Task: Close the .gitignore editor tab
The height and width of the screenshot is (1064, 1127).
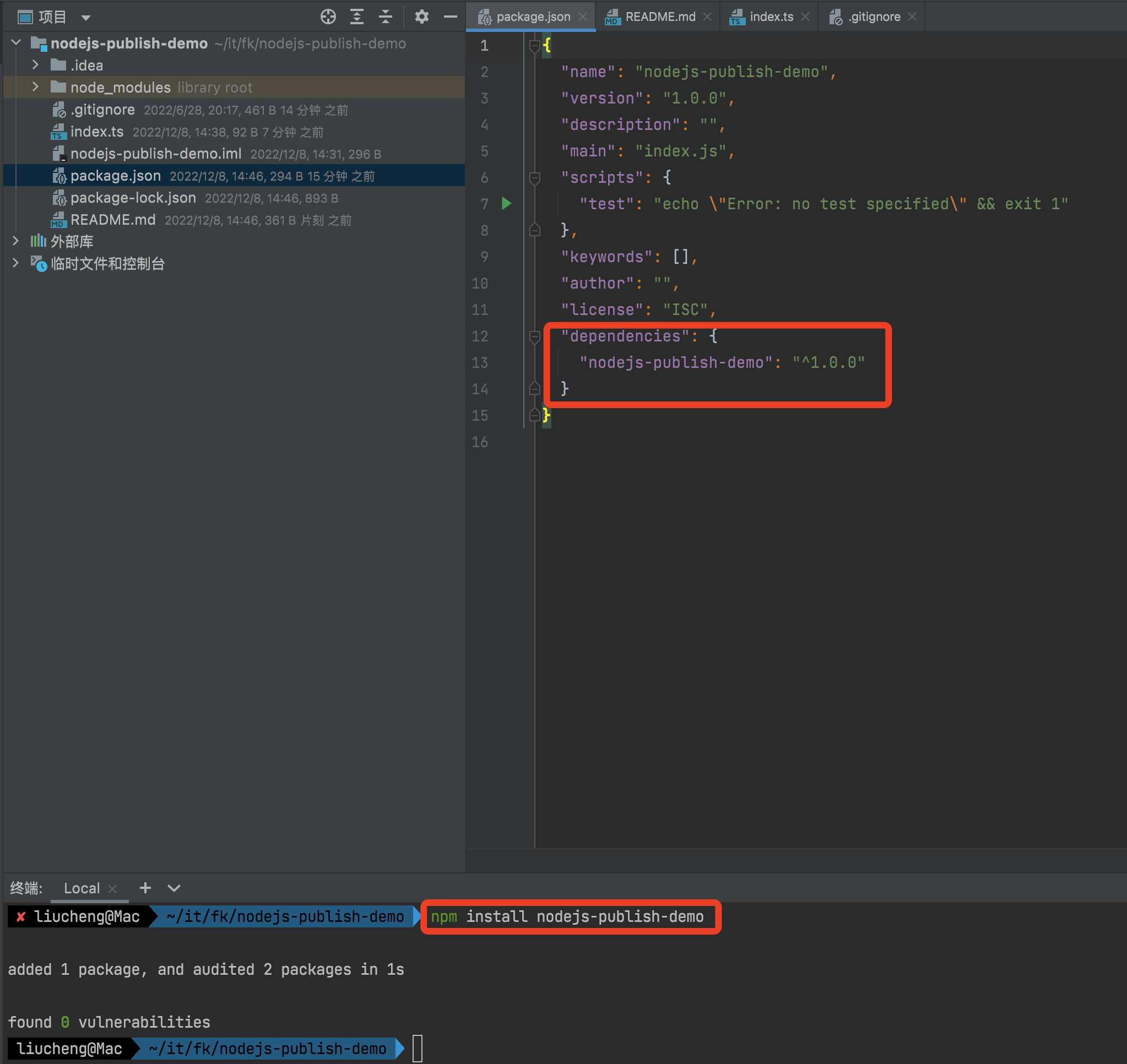Action: [912, 17]
